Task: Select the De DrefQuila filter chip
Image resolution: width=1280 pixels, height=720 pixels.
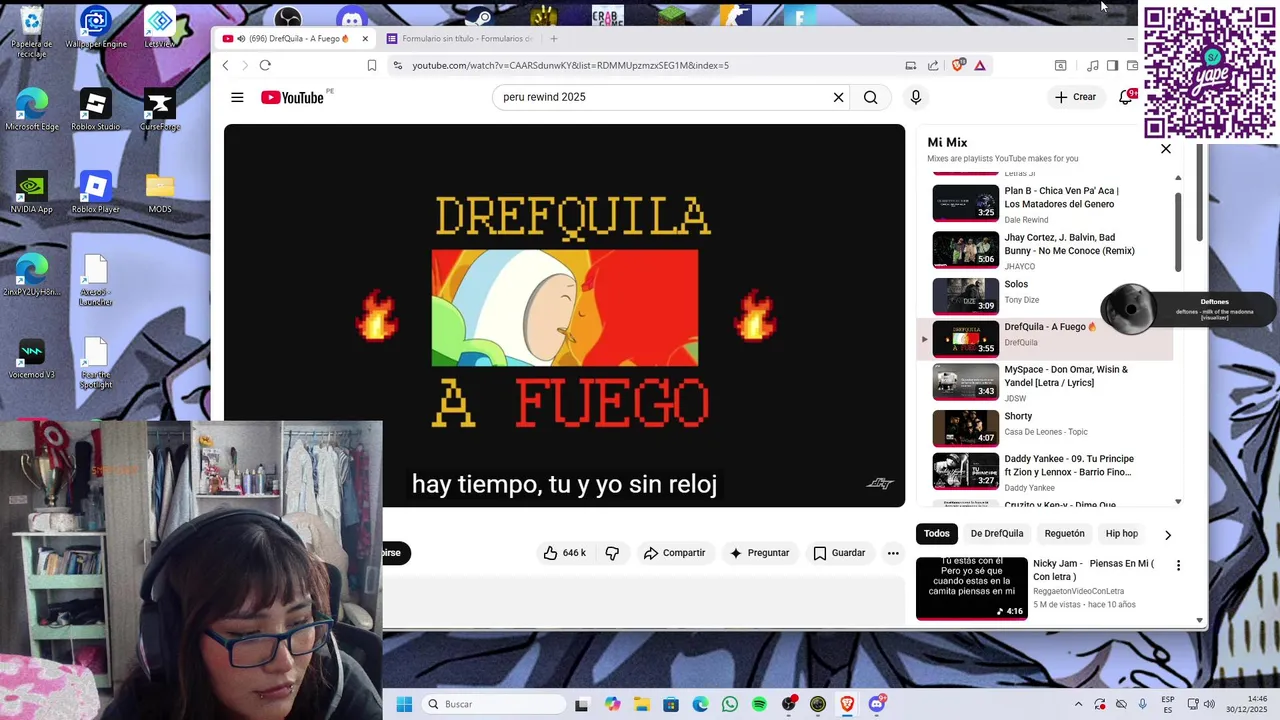Action: 997,534
